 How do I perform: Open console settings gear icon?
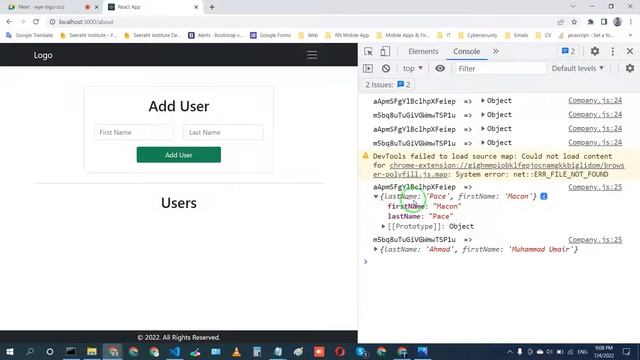630,69
